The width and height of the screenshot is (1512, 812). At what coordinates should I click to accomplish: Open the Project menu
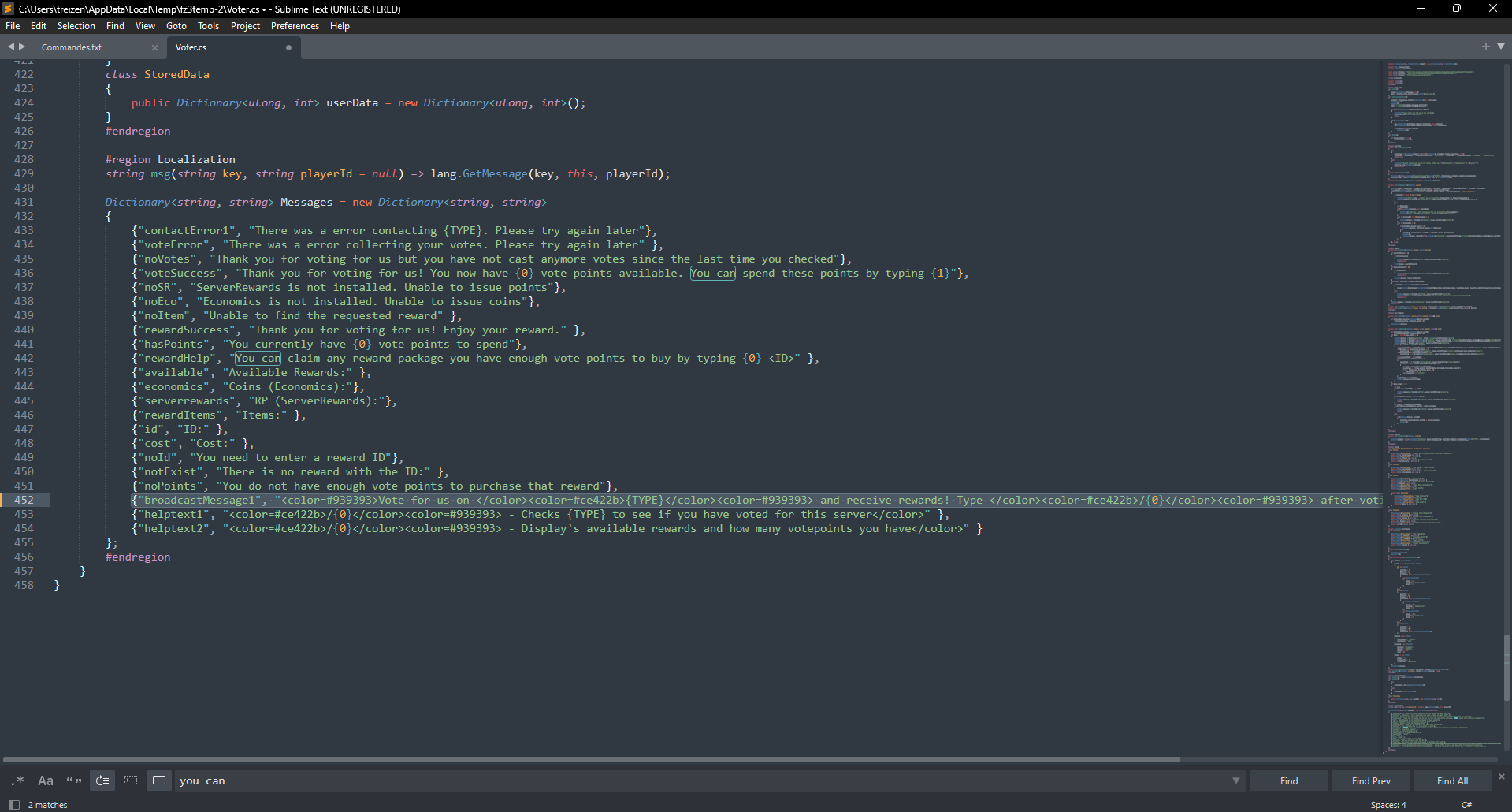pyautogui.click(x=245, y=26)
